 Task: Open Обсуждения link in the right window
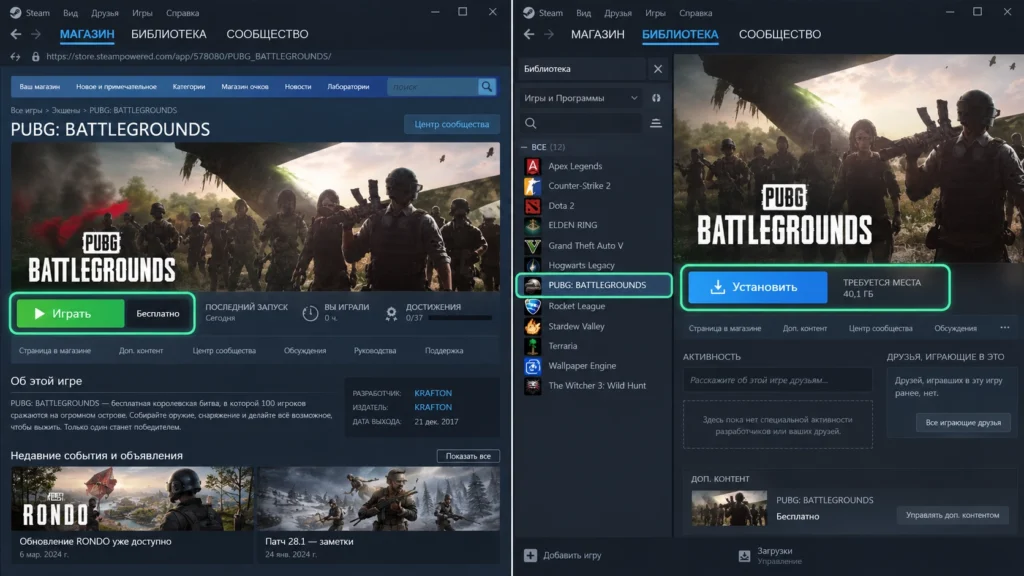pos(955,328)
